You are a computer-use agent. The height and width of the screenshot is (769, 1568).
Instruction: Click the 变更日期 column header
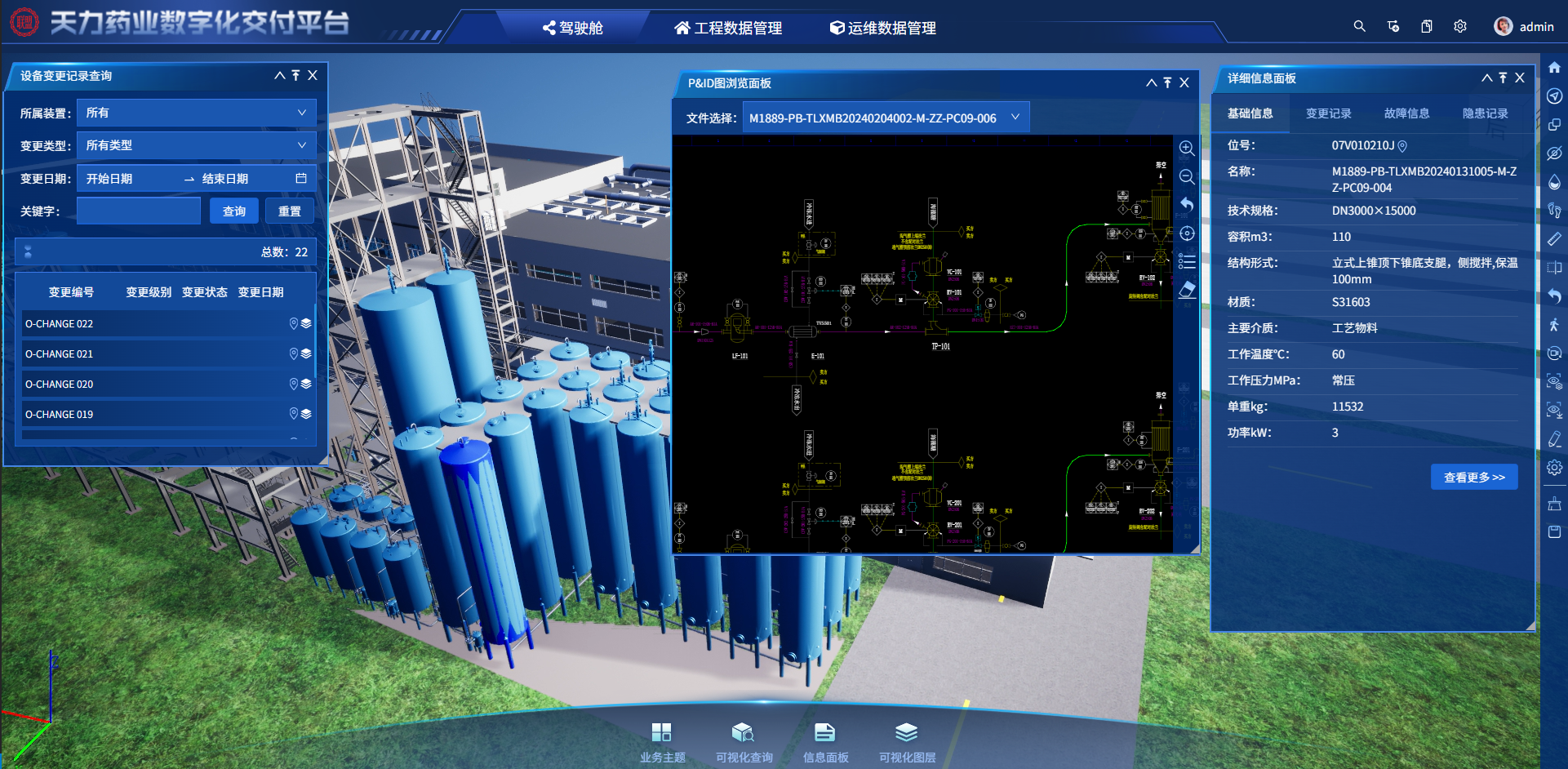261,292
